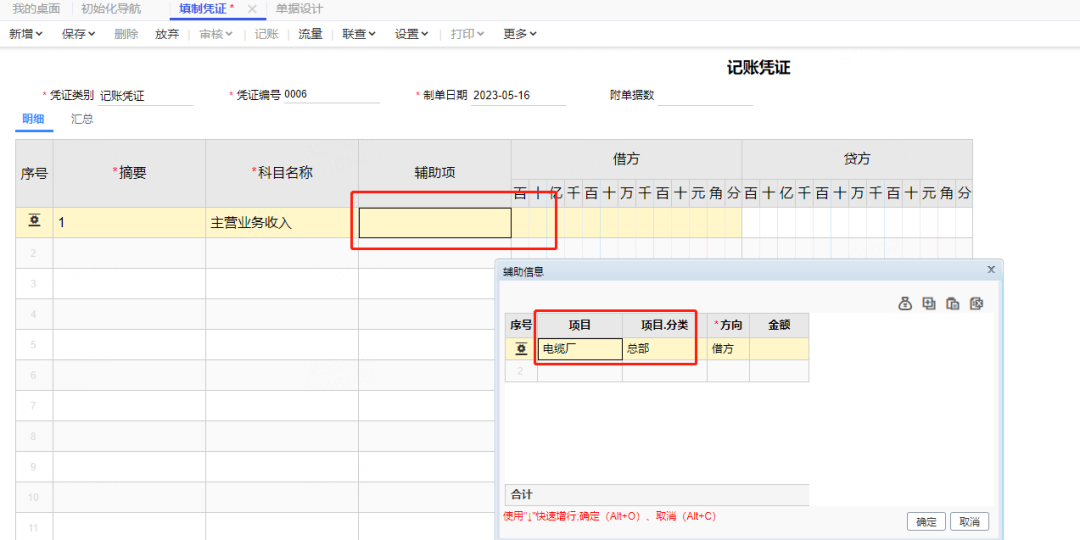The image size is (1080, 540).
Task: Expand the 更多 menu
Action: click(x=519, y=34)
